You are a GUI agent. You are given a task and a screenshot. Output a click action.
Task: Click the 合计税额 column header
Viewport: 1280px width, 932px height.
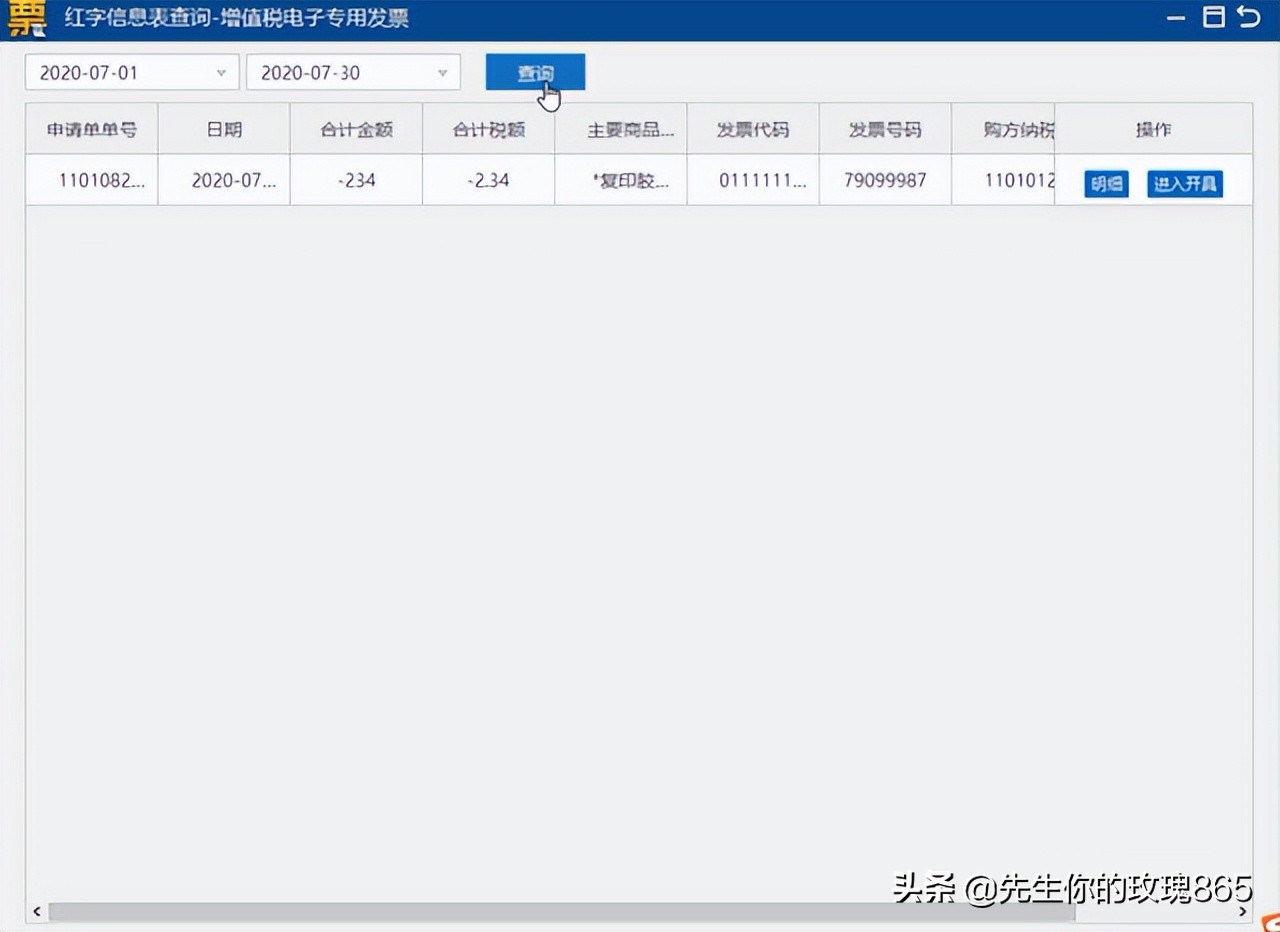click(488, 128)
